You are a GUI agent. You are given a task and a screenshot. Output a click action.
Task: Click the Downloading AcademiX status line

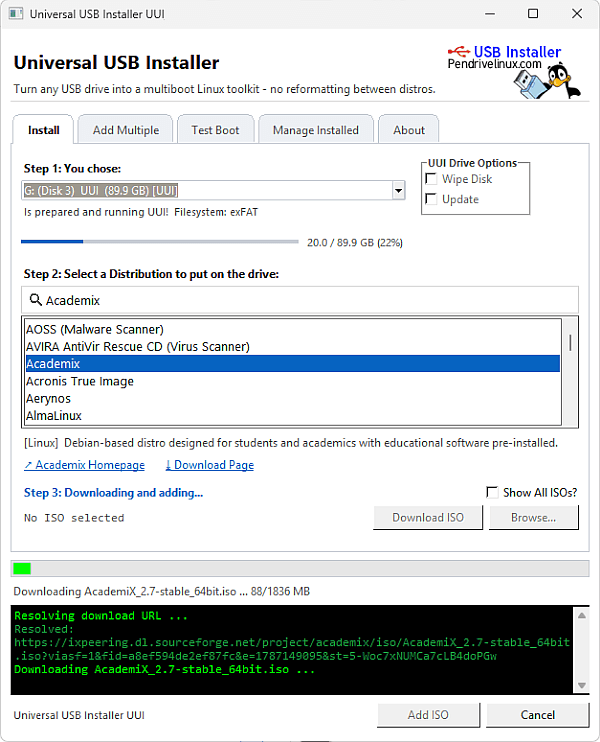tap(161, 591)
